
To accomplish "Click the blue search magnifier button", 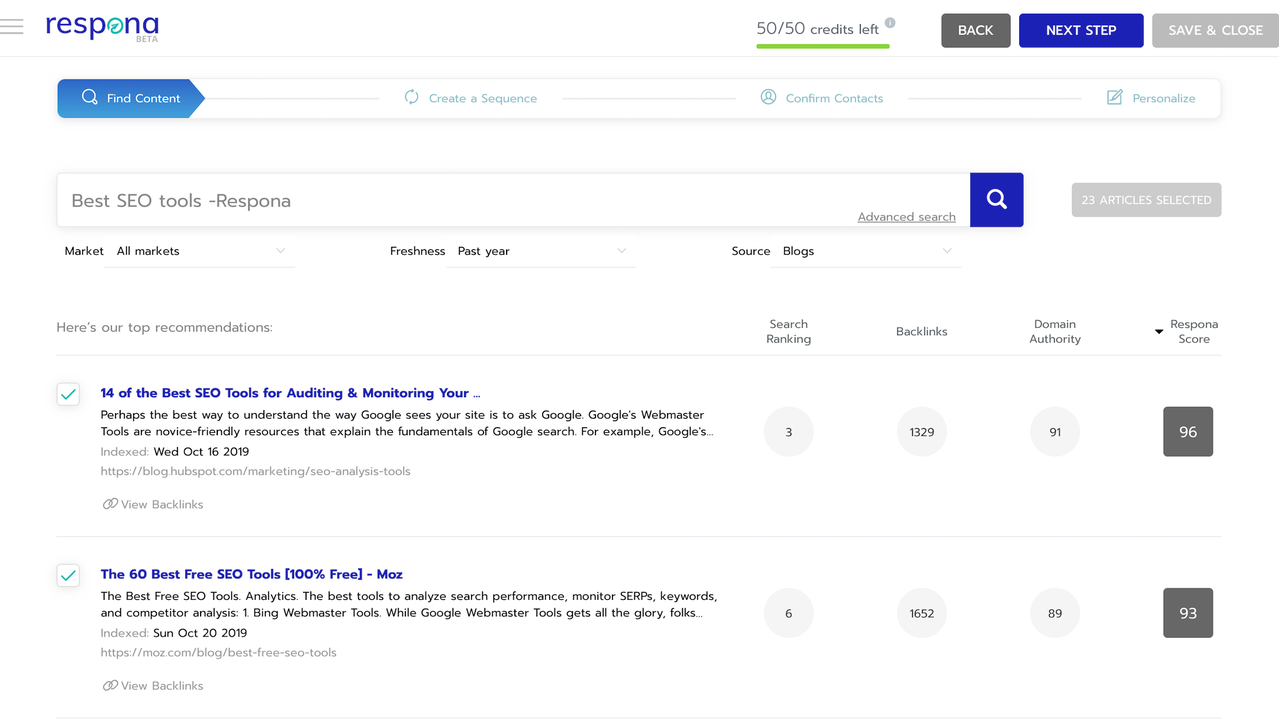I will point(996,200).
